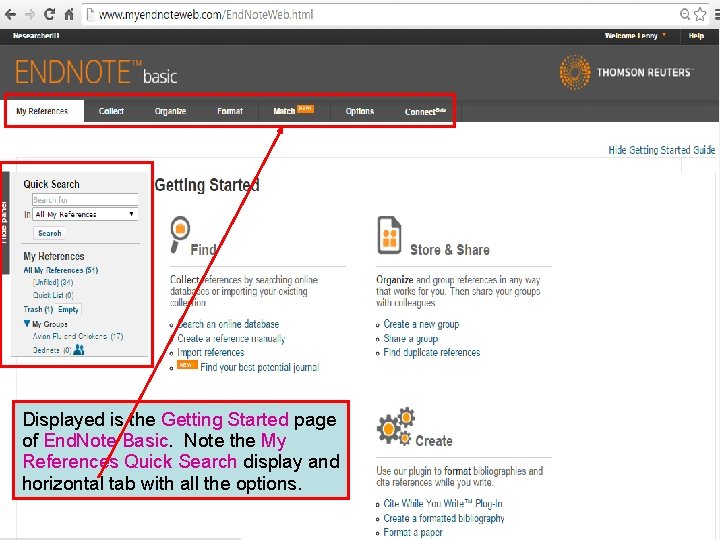Open the Share a group link
The height and width of the screenshot is (540, 720).
[x=411, y=338]
